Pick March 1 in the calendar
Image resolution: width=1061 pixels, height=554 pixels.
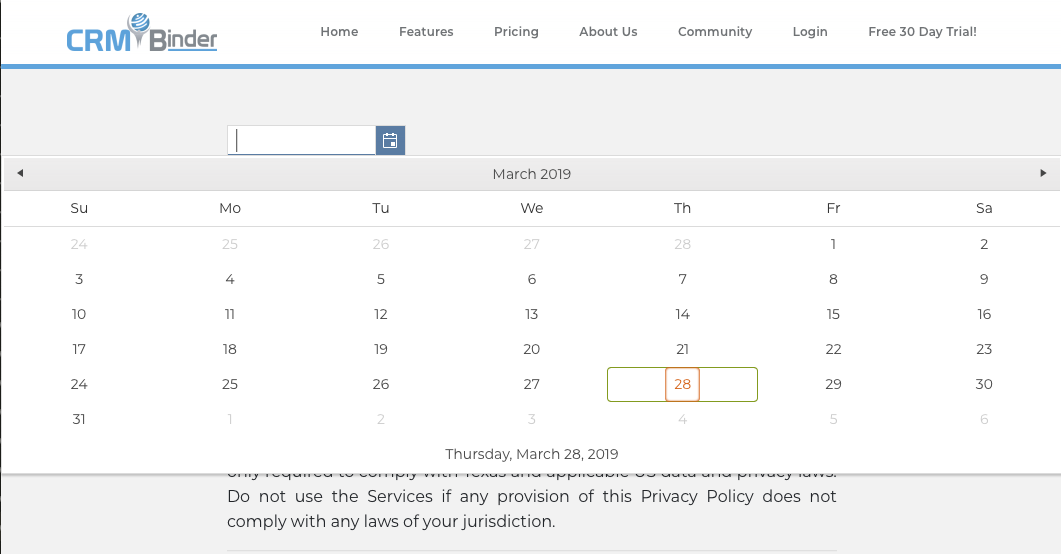[x=833, y=244]
